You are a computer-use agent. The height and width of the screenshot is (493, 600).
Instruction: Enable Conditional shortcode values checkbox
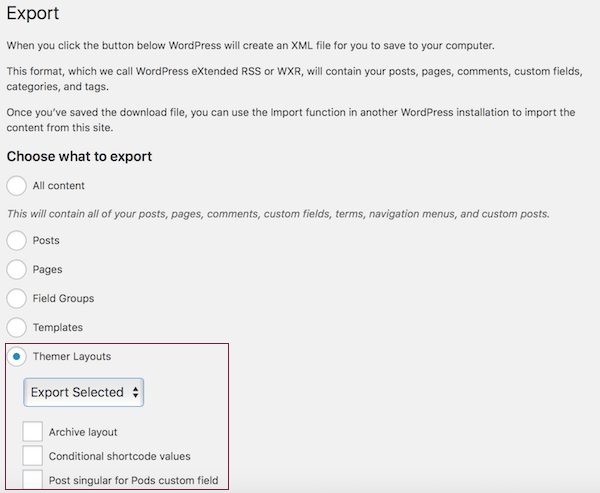pyautogui.click(x=33, y=456)
